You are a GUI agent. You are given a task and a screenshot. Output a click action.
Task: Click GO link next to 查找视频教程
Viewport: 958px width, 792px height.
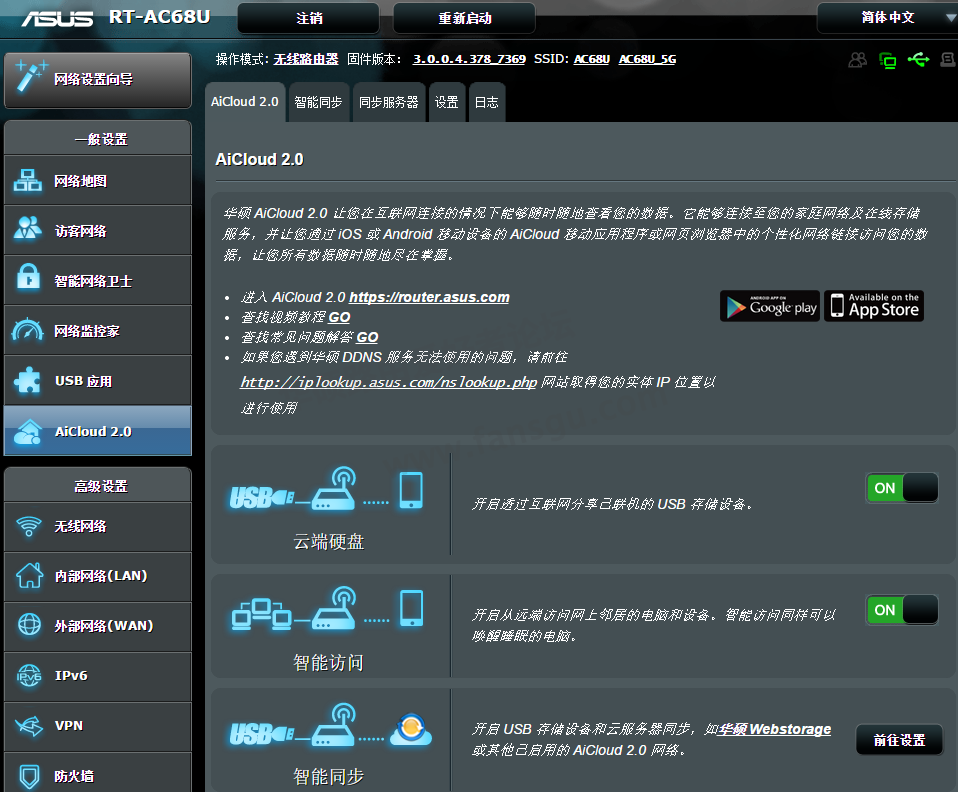pos(339,317)
